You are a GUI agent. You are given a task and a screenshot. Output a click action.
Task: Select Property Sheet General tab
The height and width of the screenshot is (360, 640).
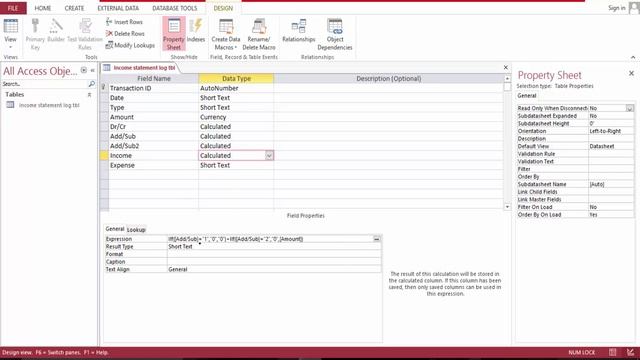527,96
